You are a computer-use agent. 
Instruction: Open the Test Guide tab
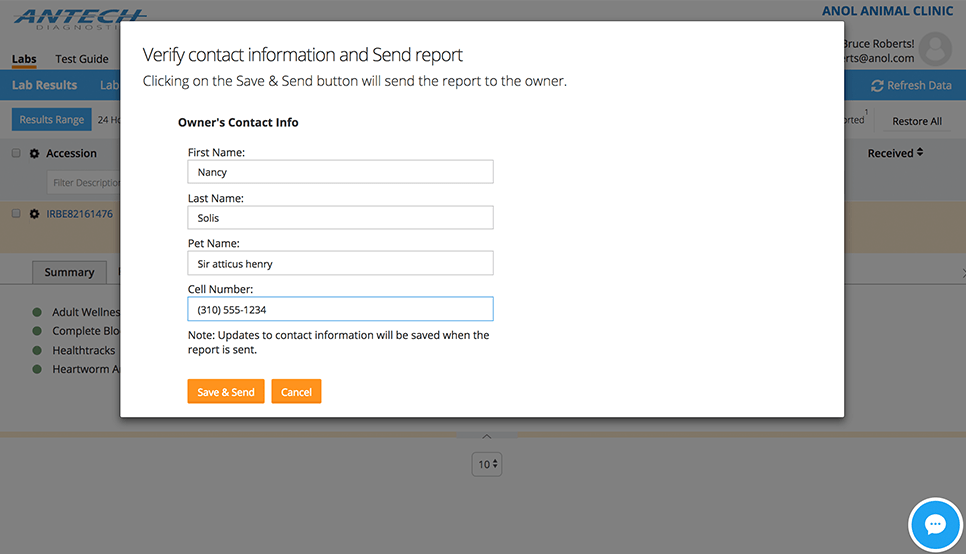[x=82, y=59]
